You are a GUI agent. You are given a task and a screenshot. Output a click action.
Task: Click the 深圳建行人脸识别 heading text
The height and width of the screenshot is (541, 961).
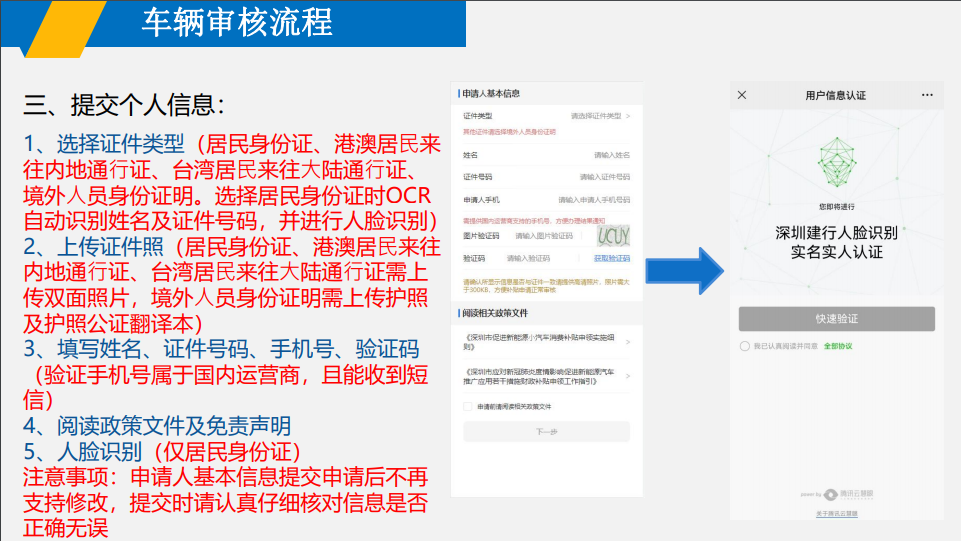click(837, 233)
